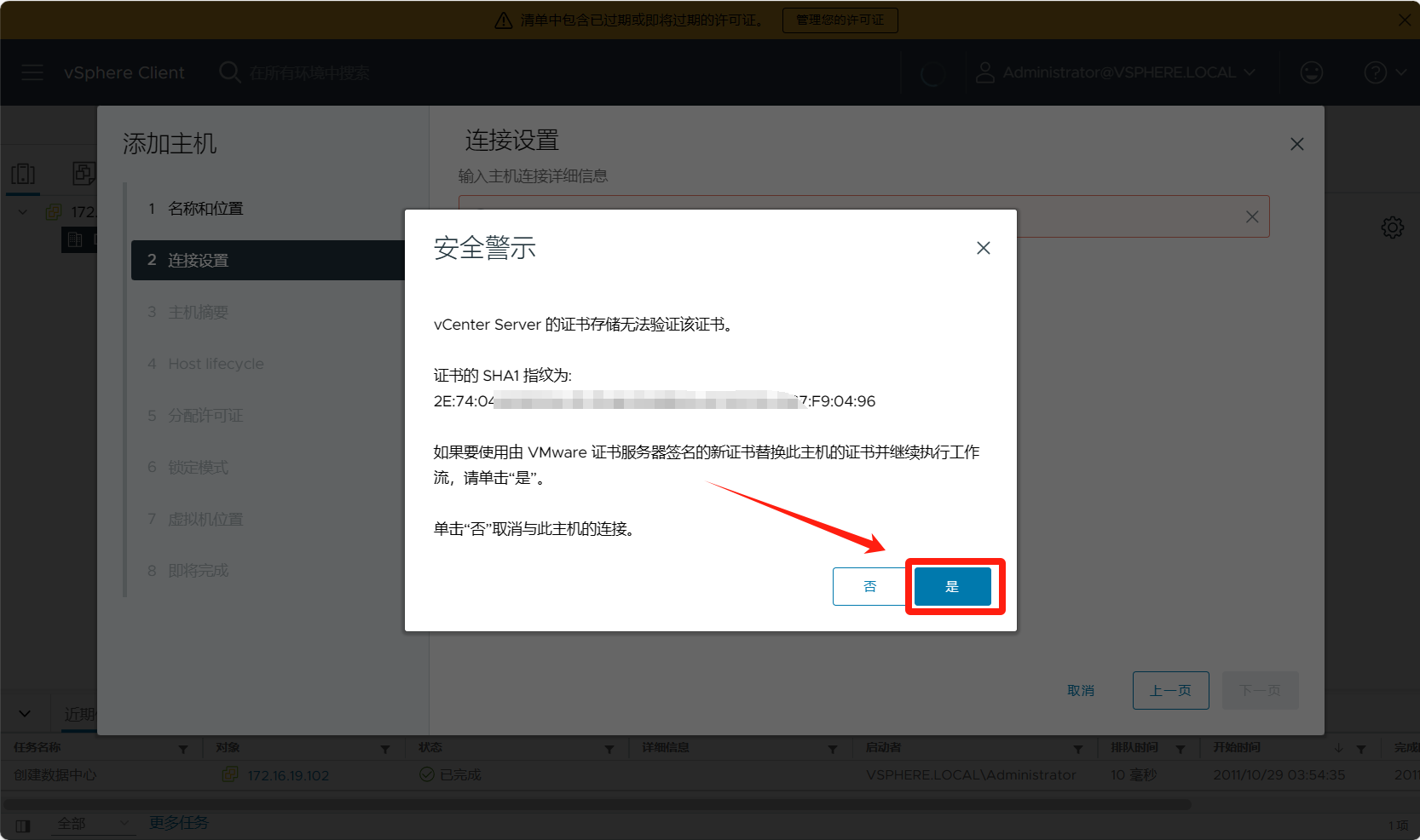Close the 安全警示 security alert dialog

coord(983,248)
